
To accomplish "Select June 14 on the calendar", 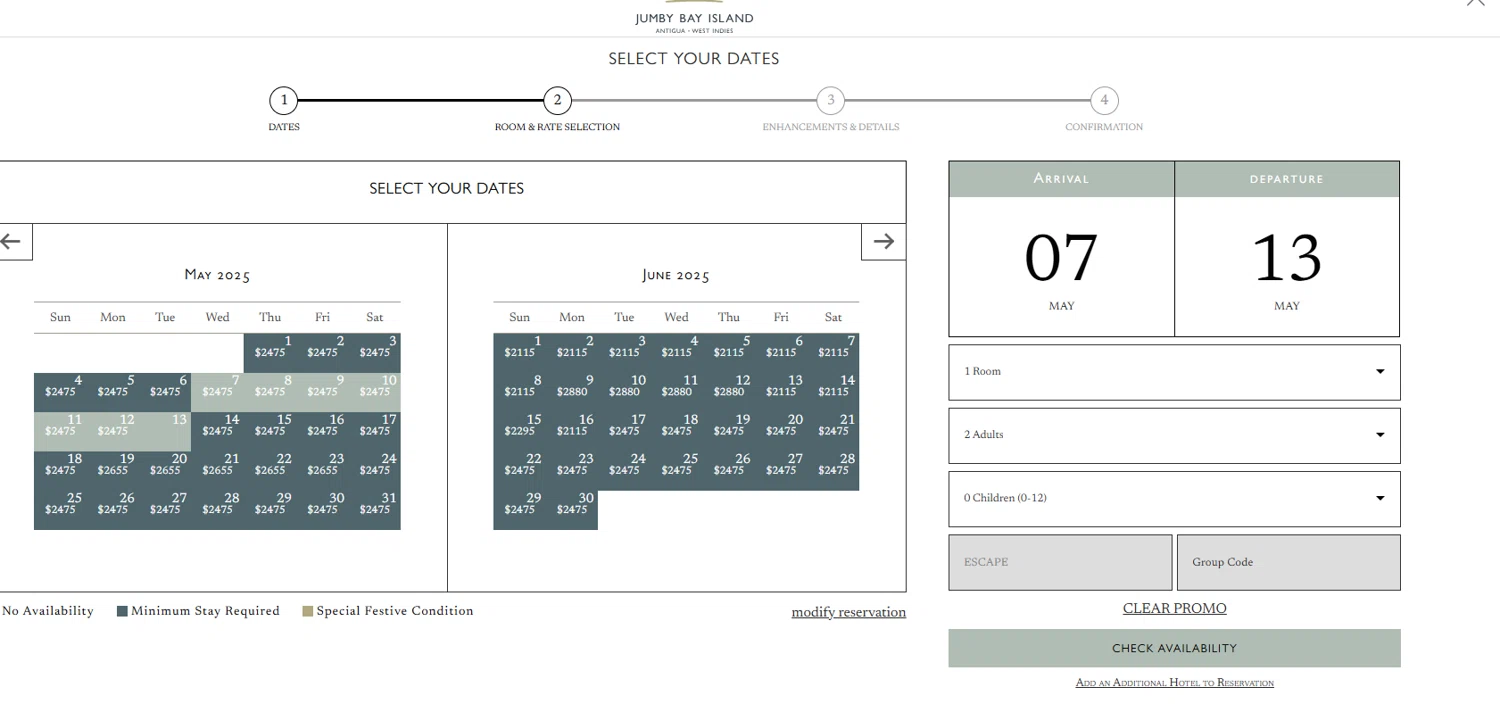I will (833, 392).
